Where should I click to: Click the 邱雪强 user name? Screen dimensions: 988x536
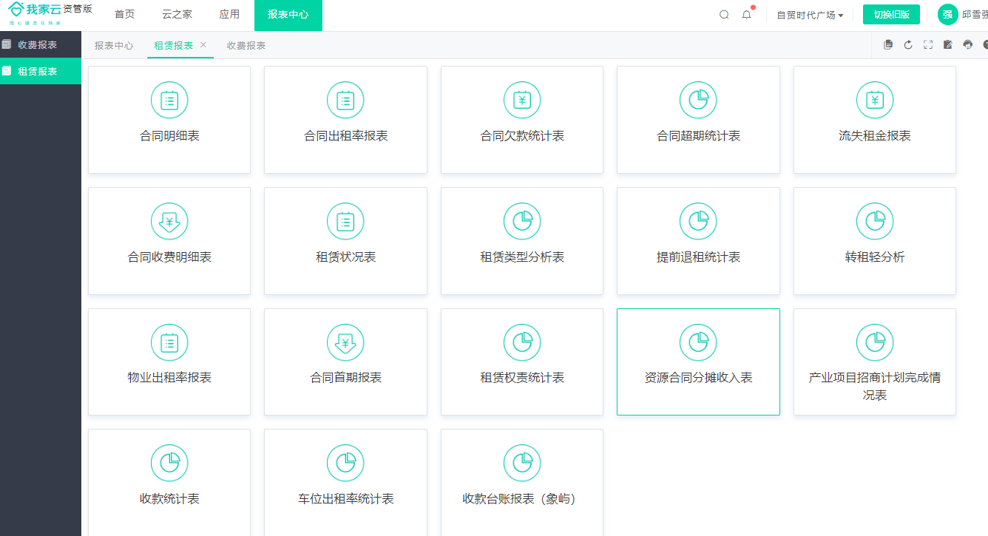tap(975, 15)
